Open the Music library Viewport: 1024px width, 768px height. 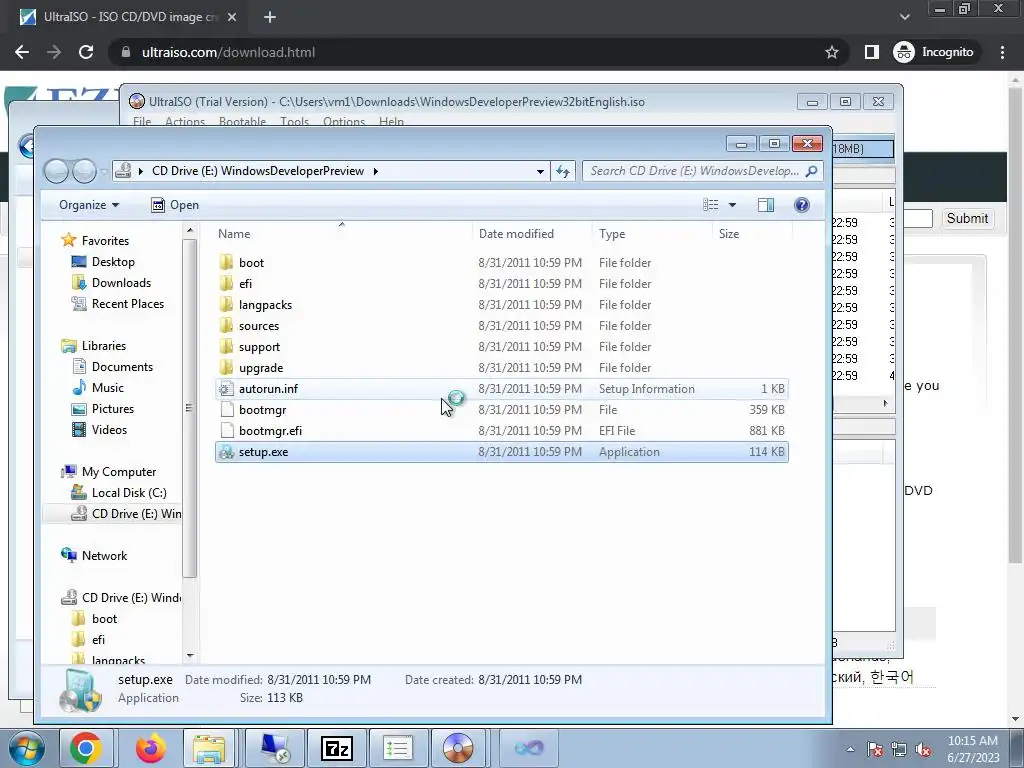[107, 387]
